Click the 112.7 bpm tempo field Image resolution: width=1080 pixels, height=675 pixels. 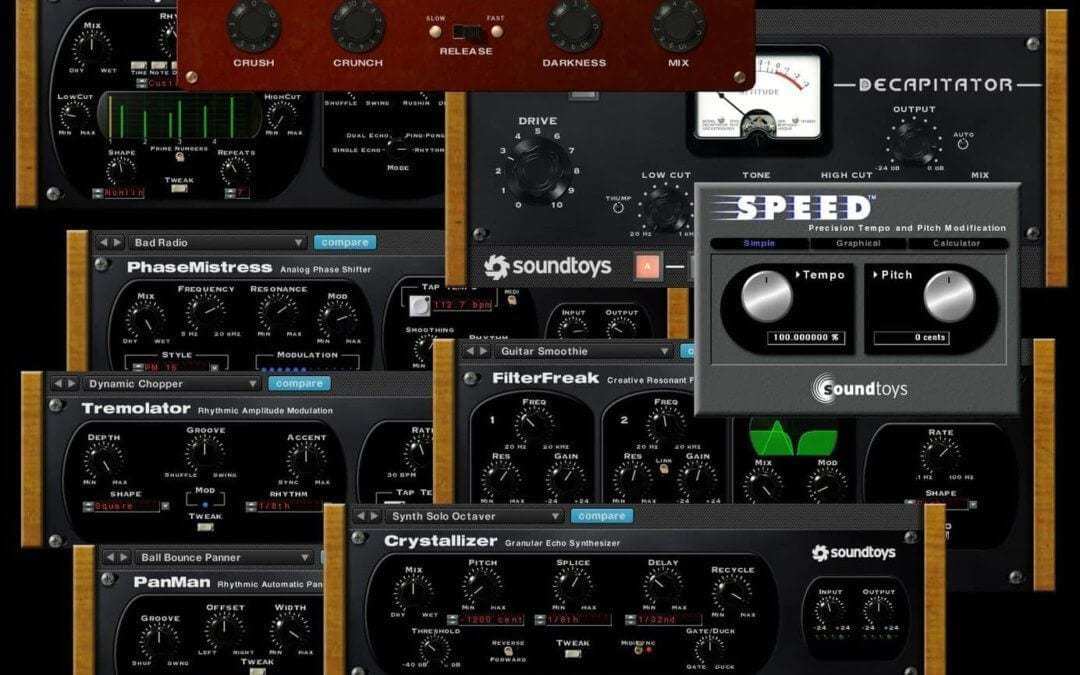(464, 304)
